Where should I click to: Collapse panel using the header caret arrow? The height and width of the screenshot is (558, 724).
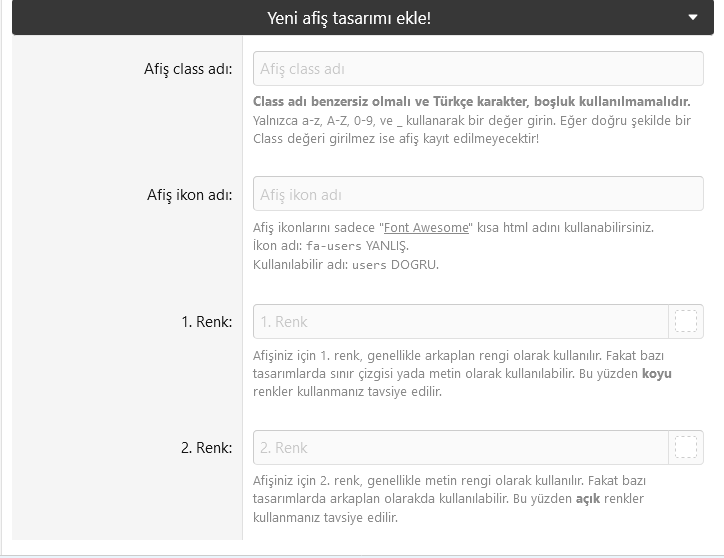pos(693,17)
